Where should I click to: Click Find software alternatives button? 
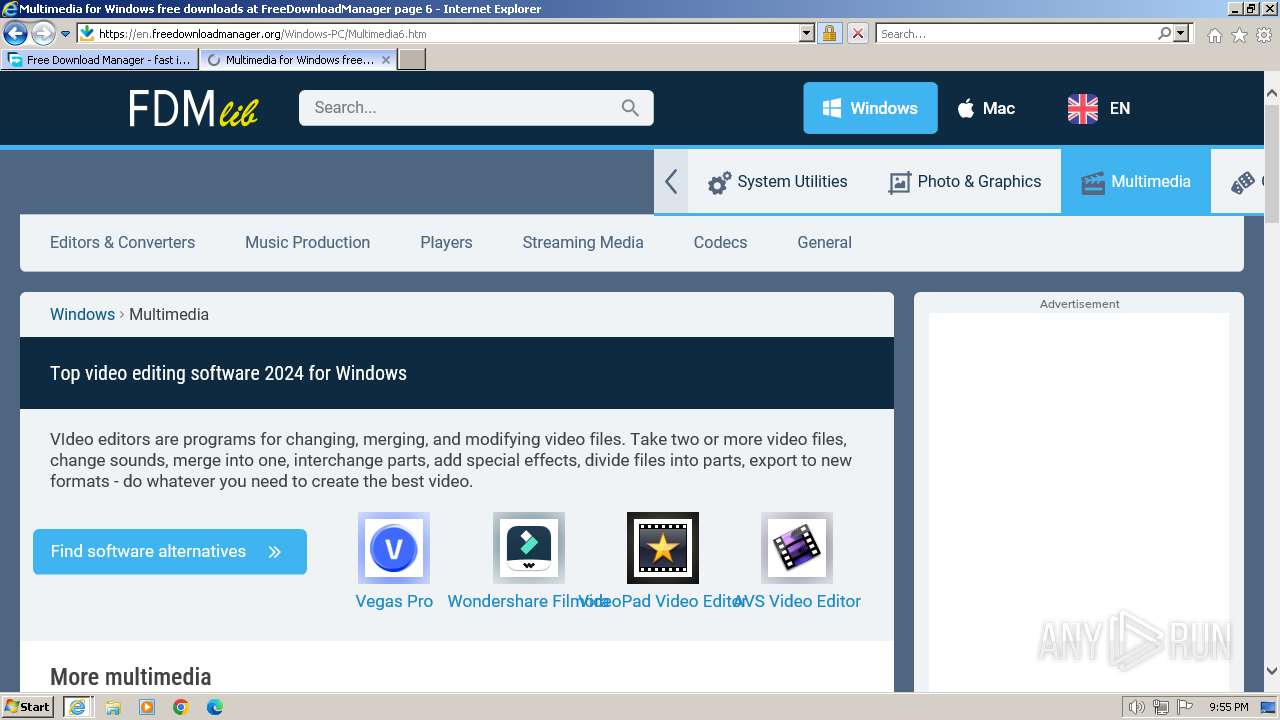(x=170, y=552)
